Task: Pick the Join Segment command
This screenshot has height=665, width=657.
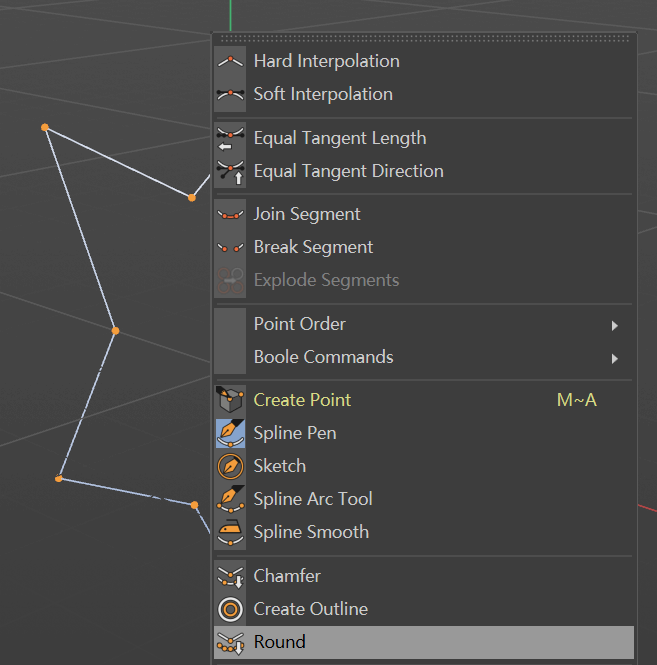Action: coord(424,214)
